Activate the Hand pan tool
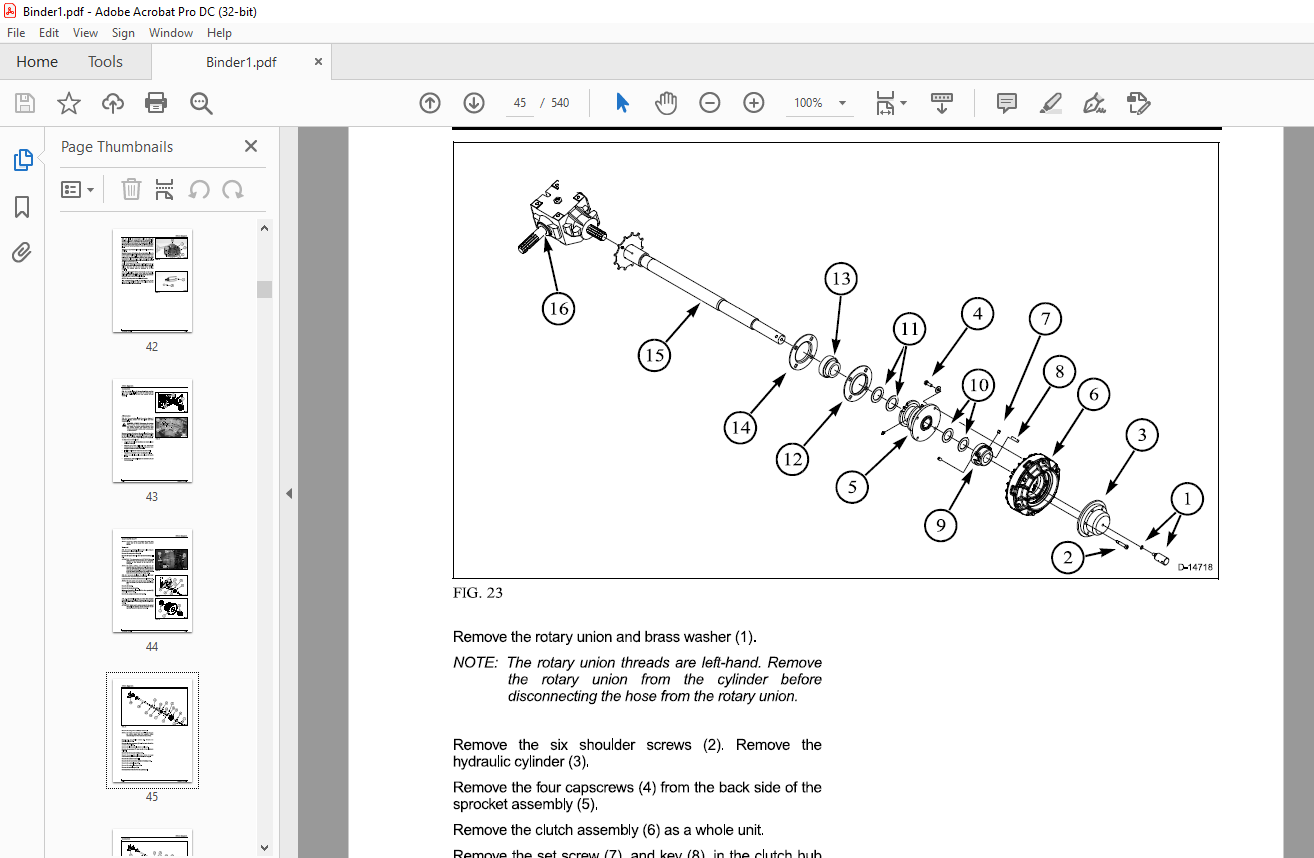1314x858 pixels. [666, 103]
